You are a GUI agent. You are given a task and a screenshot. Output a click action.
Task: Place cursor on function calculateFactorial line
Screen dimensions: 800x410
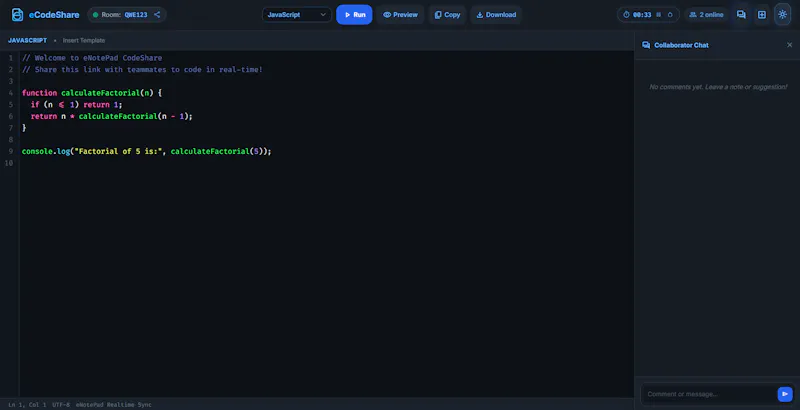tap(92, 93)
